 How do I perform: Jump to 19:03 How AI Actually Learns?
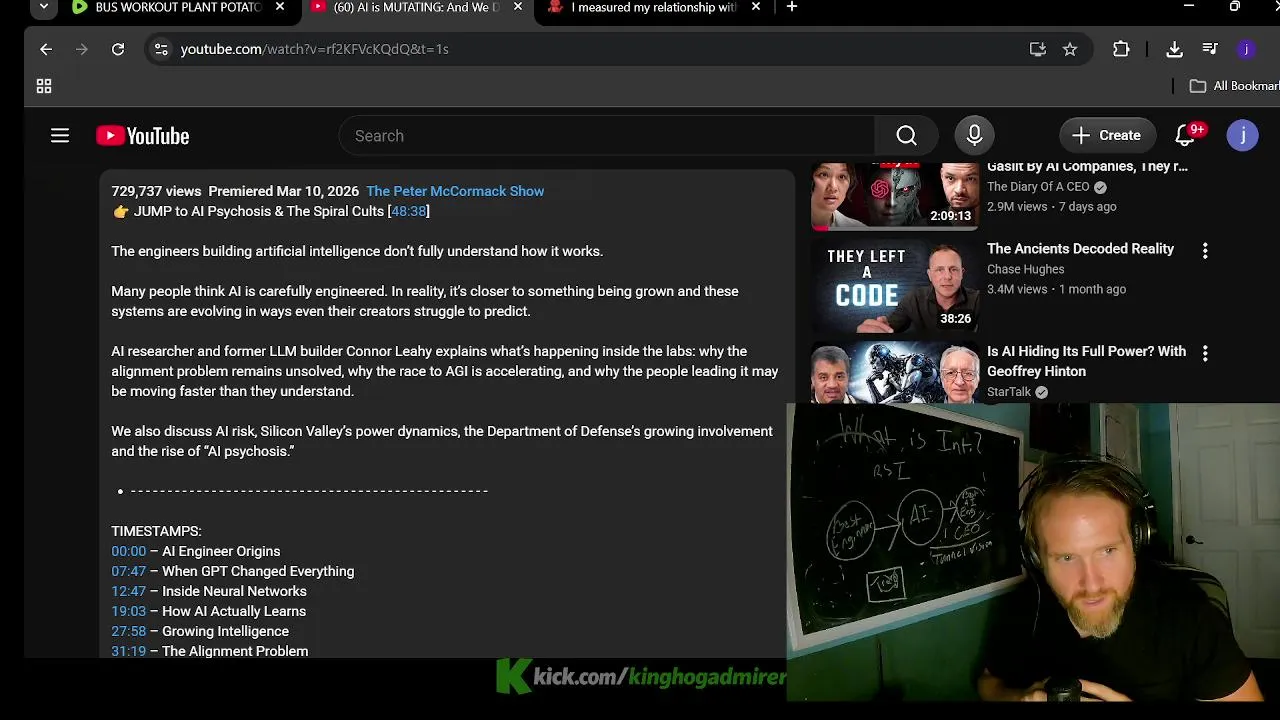pyautogui.click(x=128, y=611)
